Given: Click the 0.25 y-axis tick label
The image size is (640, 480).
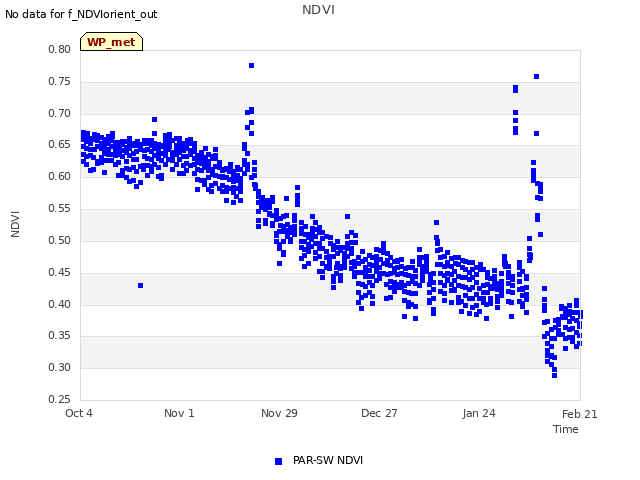Looking at the screenshot, I should coord(60,399).
